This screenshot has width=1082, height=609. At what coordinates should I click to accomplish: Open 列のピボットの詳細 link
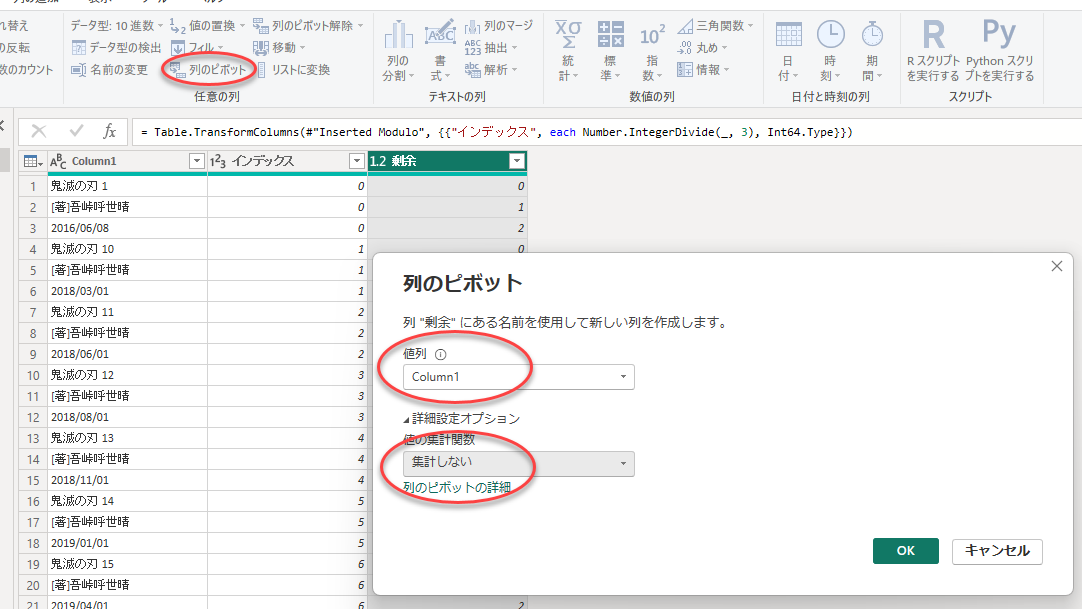point(457,487)
